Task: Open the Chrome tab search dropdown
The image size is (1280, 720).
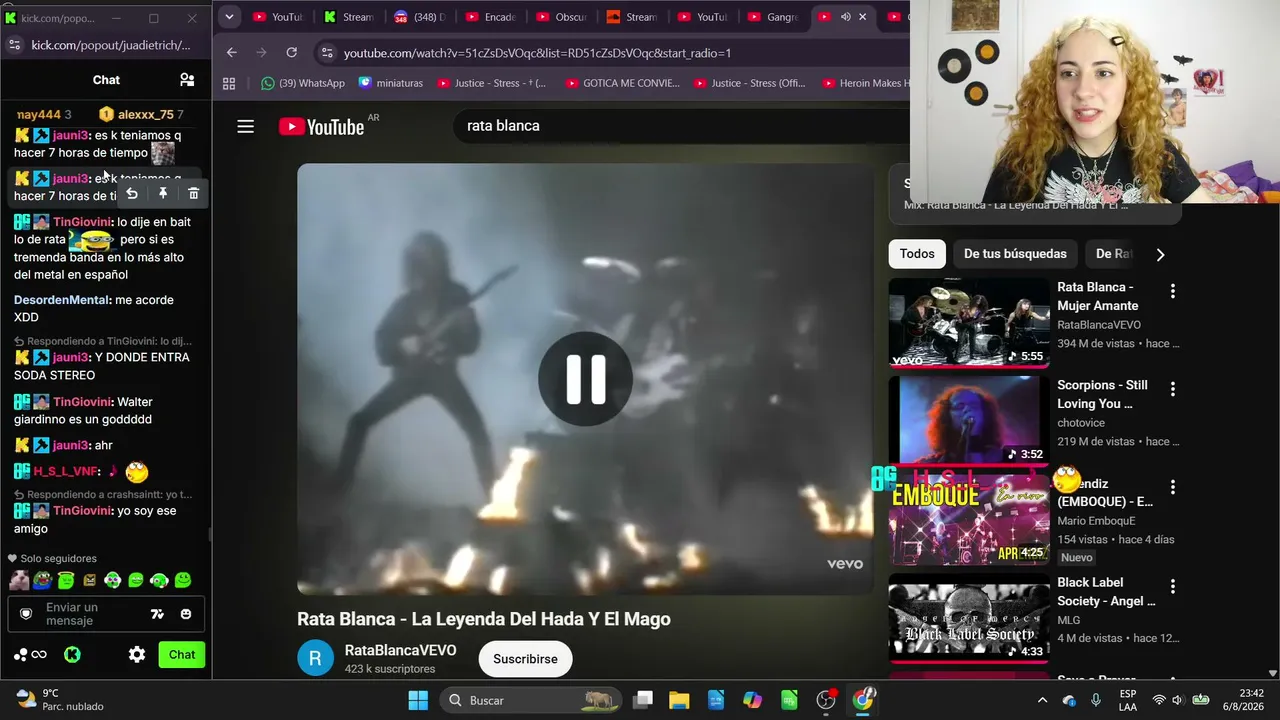Action: click(229, 17)
